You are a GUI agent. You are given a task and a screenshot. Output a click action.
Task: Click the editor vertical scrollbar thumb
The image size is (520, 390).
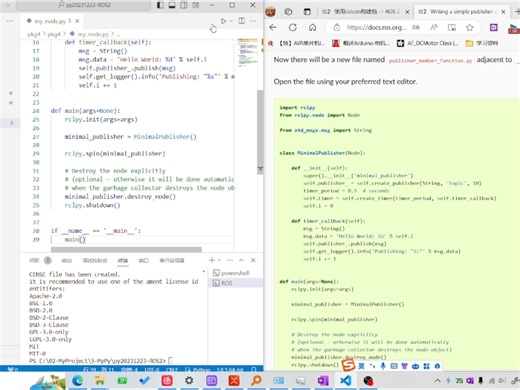(260, 132)
